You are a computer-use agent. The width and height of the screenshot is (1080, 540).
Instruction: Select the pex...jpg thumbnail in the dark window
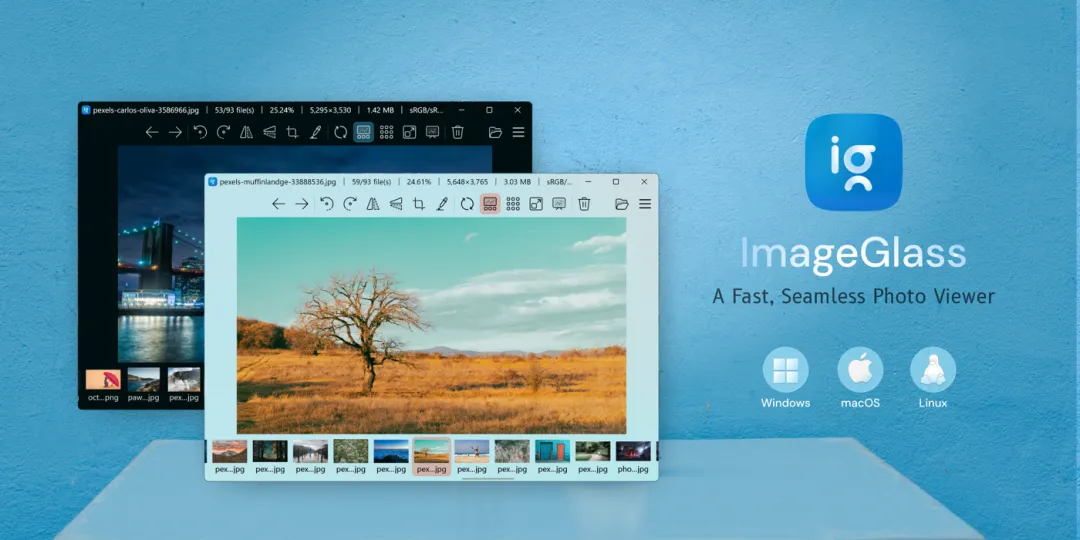pos(184,384)
